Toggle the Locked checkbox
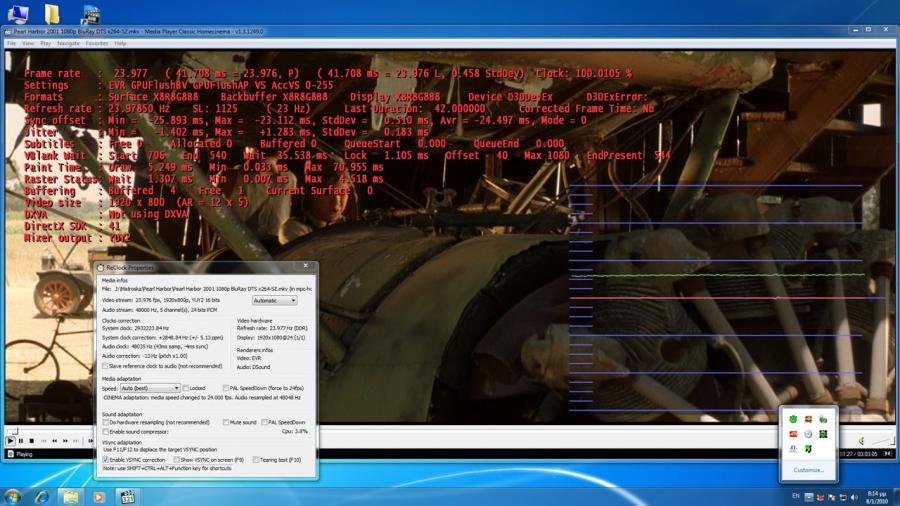 tap(186, 388)
